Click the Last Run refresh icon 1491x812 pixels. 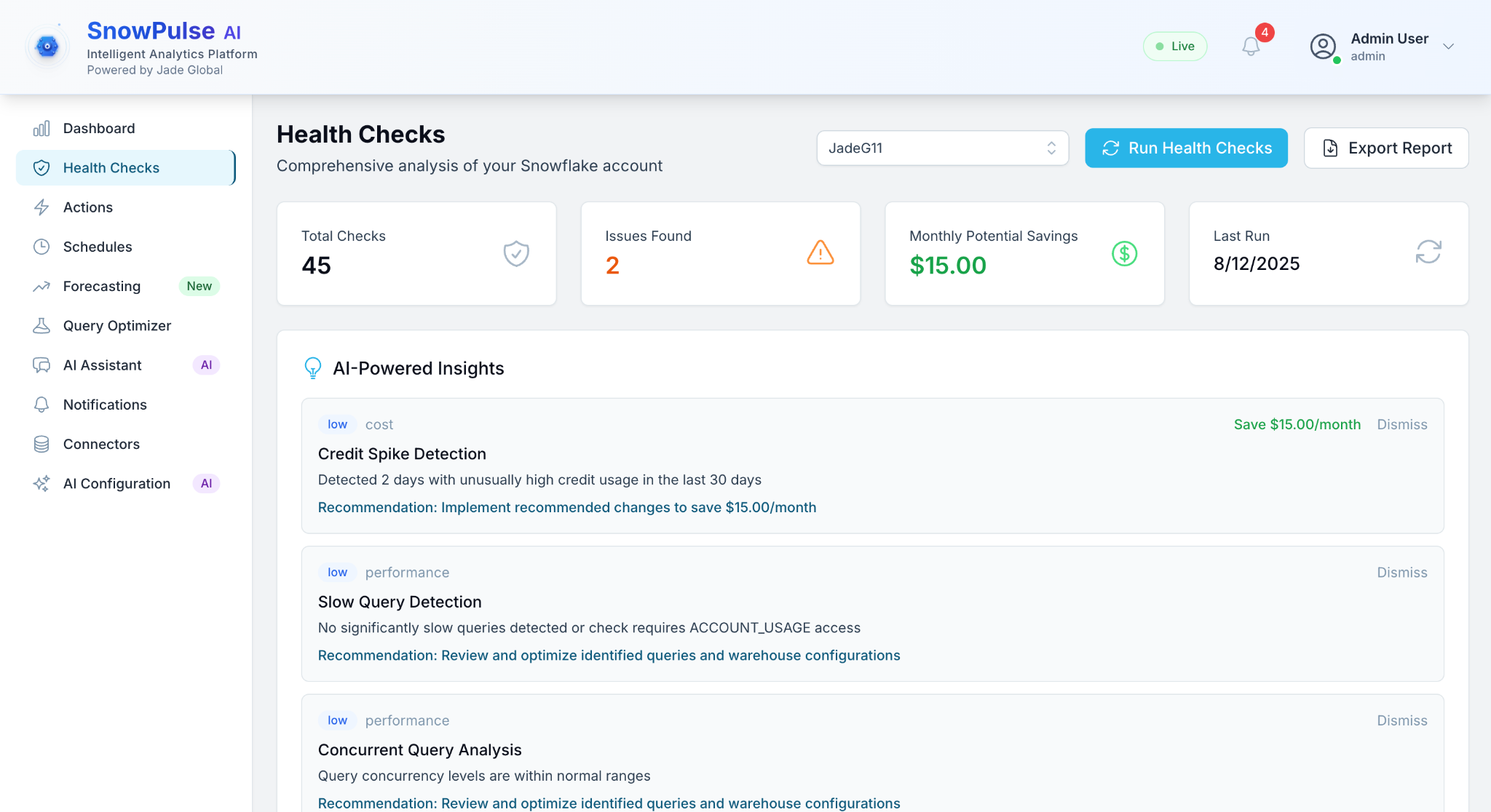point(1428,252)
